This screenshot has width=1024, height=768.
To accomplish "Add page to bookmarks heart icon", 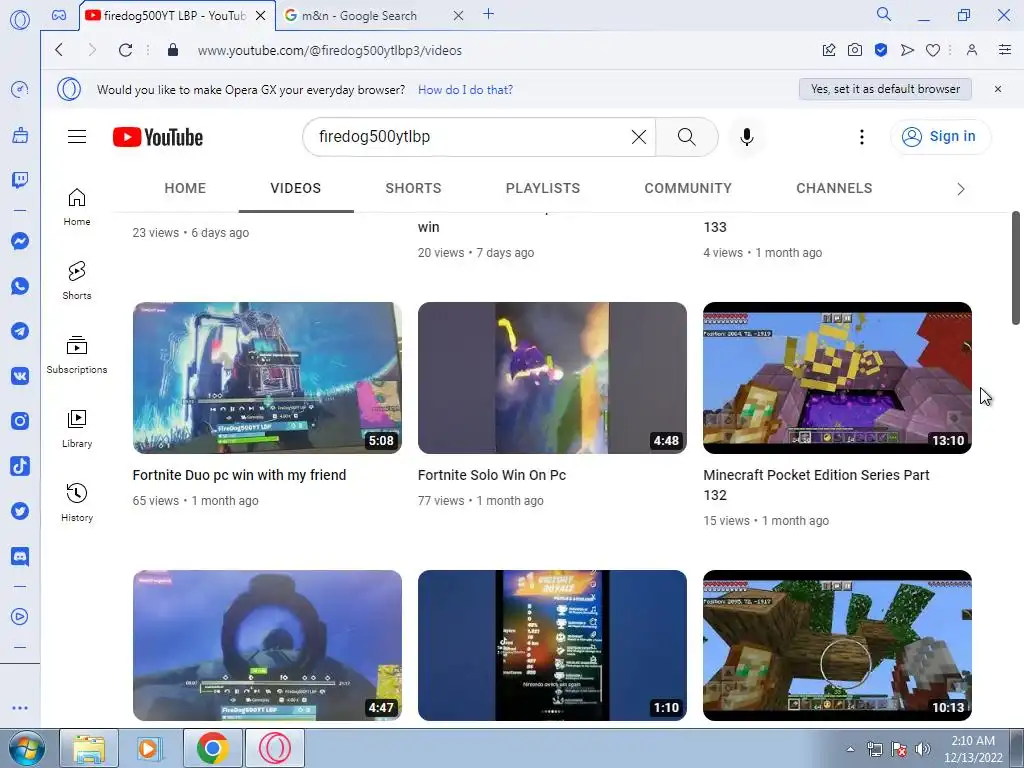I will 933,50.
